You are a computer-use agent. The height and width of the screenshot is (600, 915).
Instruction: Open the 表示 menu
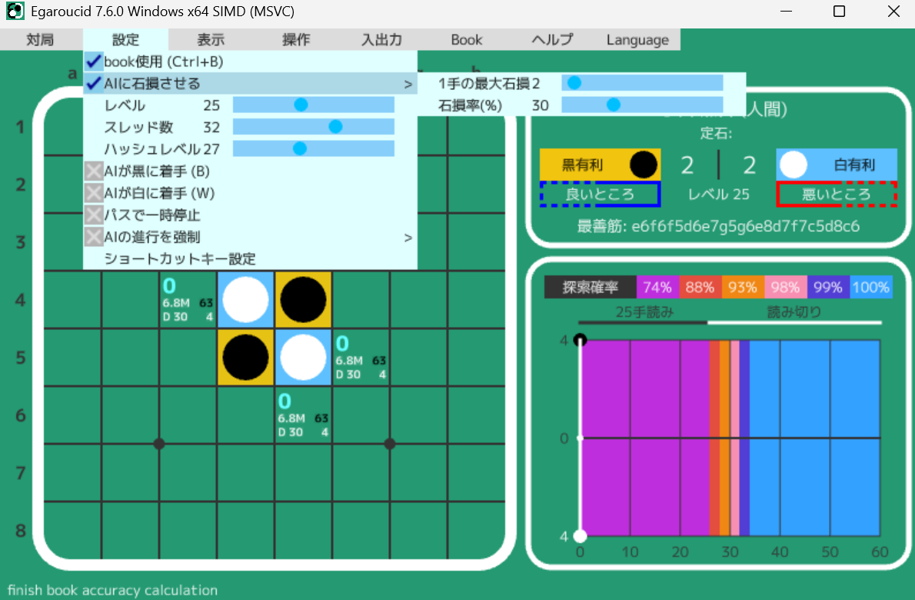211,40
